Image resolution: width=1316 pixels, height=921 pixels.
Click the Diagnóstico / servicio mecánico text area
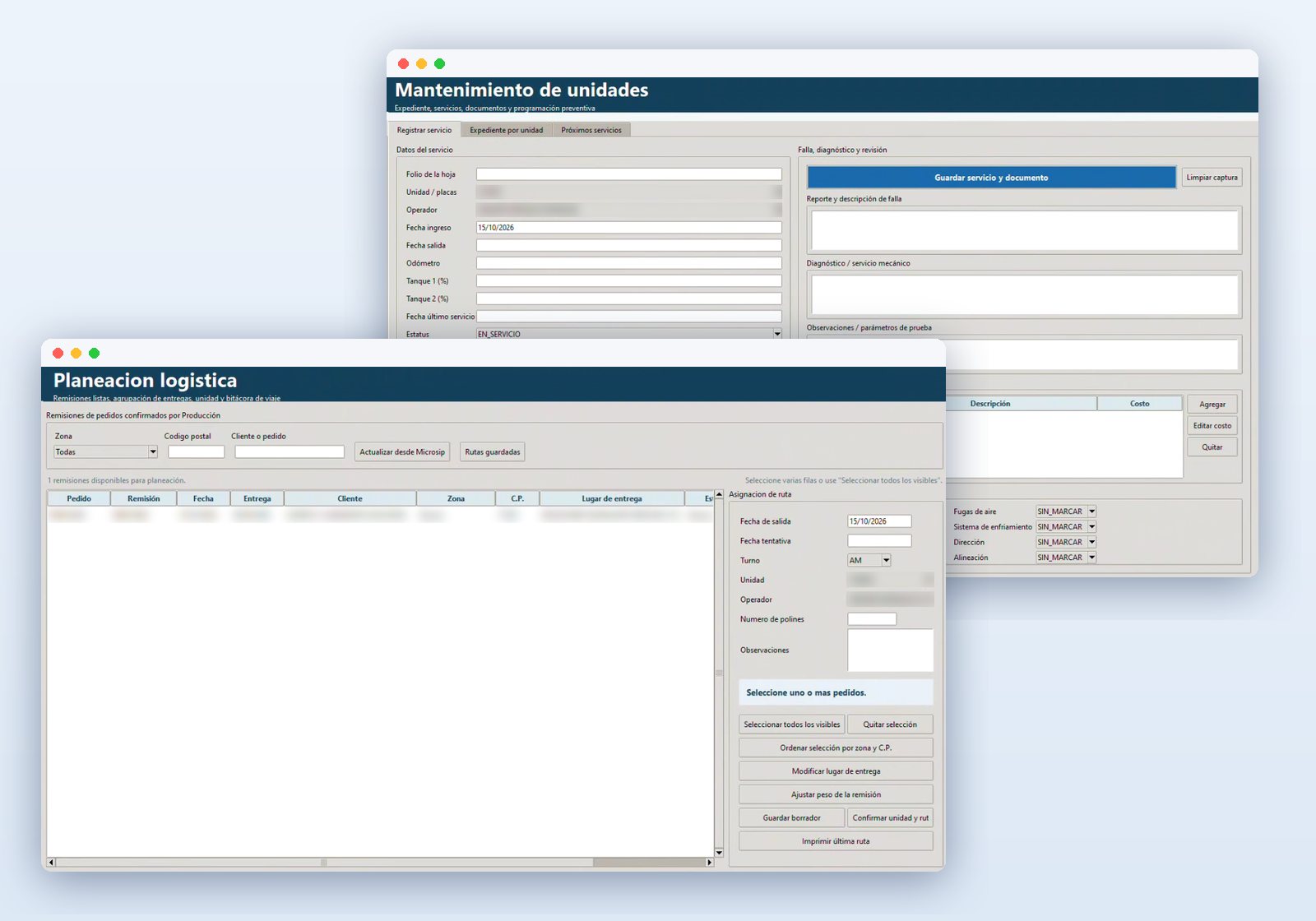[x=1025, y=294]
